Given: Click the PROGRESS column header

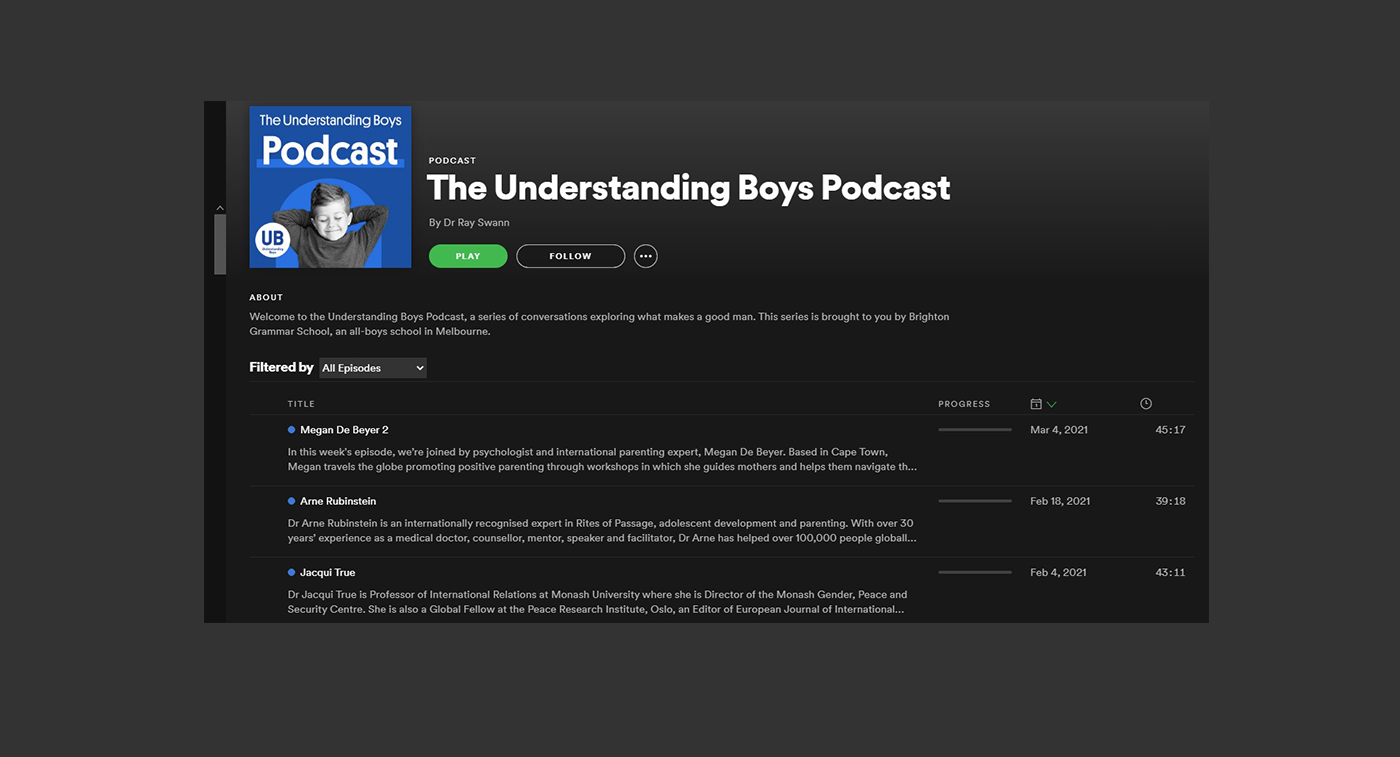Looking at the screenshot, I should click(x=964, y=404).
